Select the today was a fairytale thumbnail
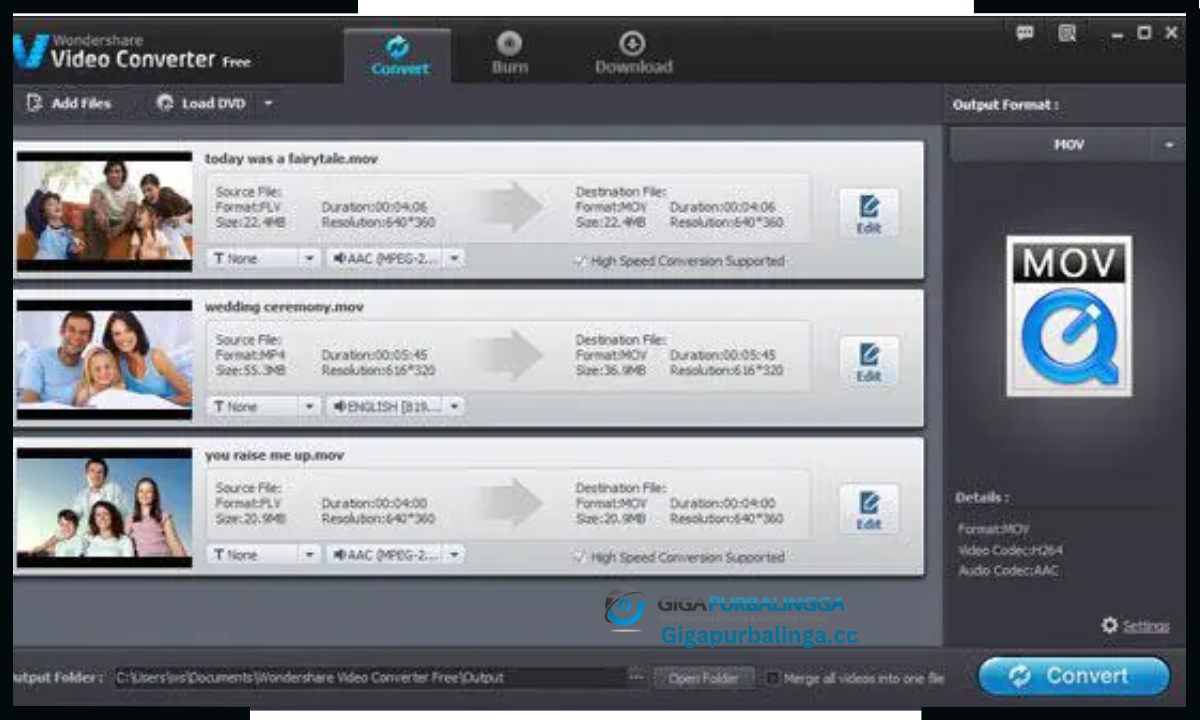 point(104,211)
